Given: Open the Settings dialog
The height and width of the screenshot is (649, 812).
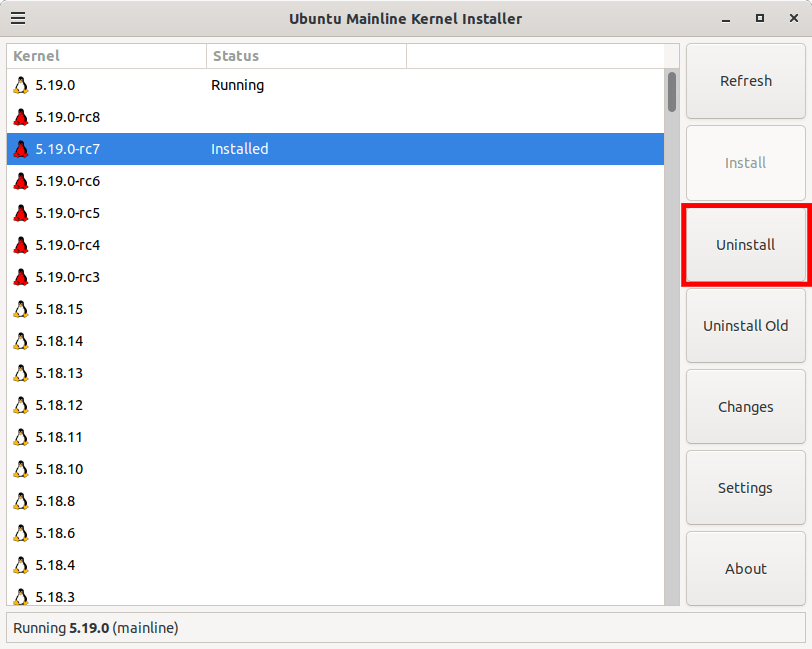Looking at the screenshot, I should (x=746, y=488).
